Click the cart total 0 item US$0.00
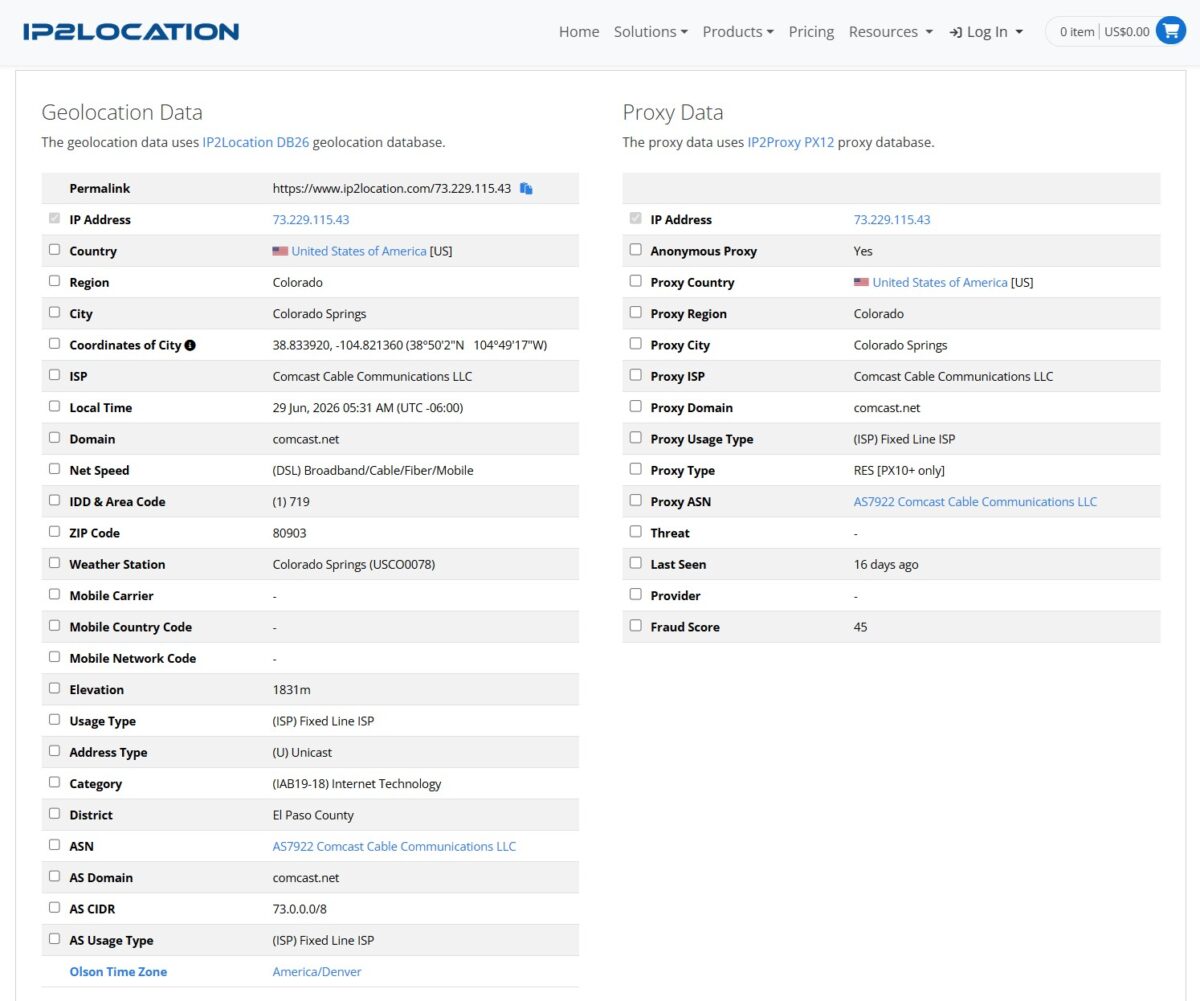Screen dimensions: 1200x1001 (1105, 32)
